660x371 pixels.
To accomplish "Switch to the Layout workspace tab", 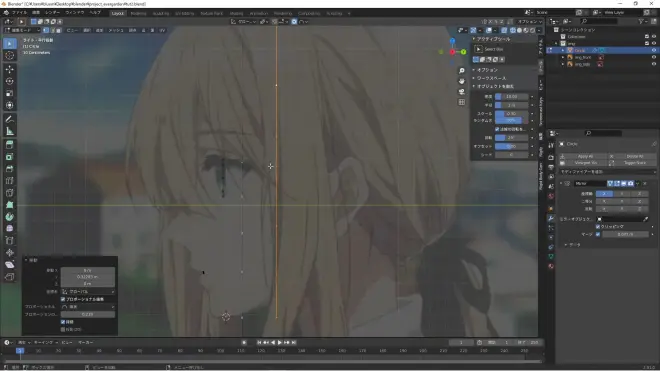I will 117,13.
